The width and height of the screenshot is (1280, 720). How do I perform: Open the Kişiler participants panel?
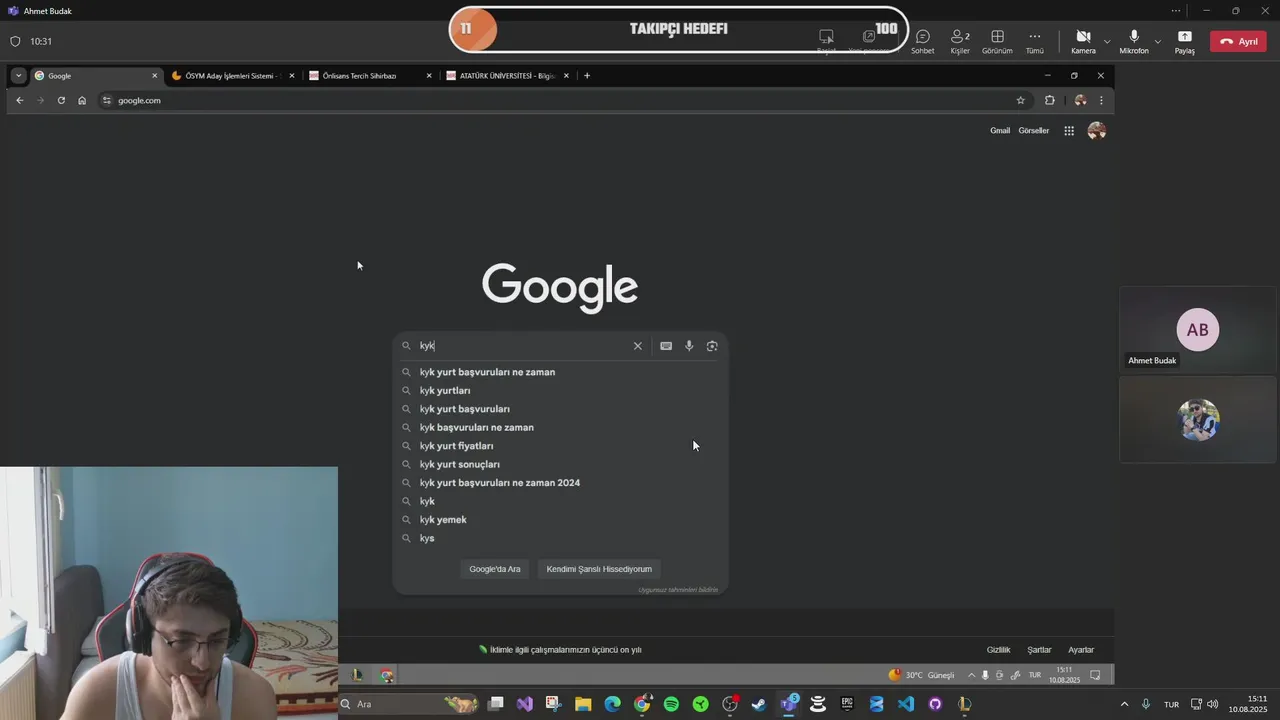[960, 41]
